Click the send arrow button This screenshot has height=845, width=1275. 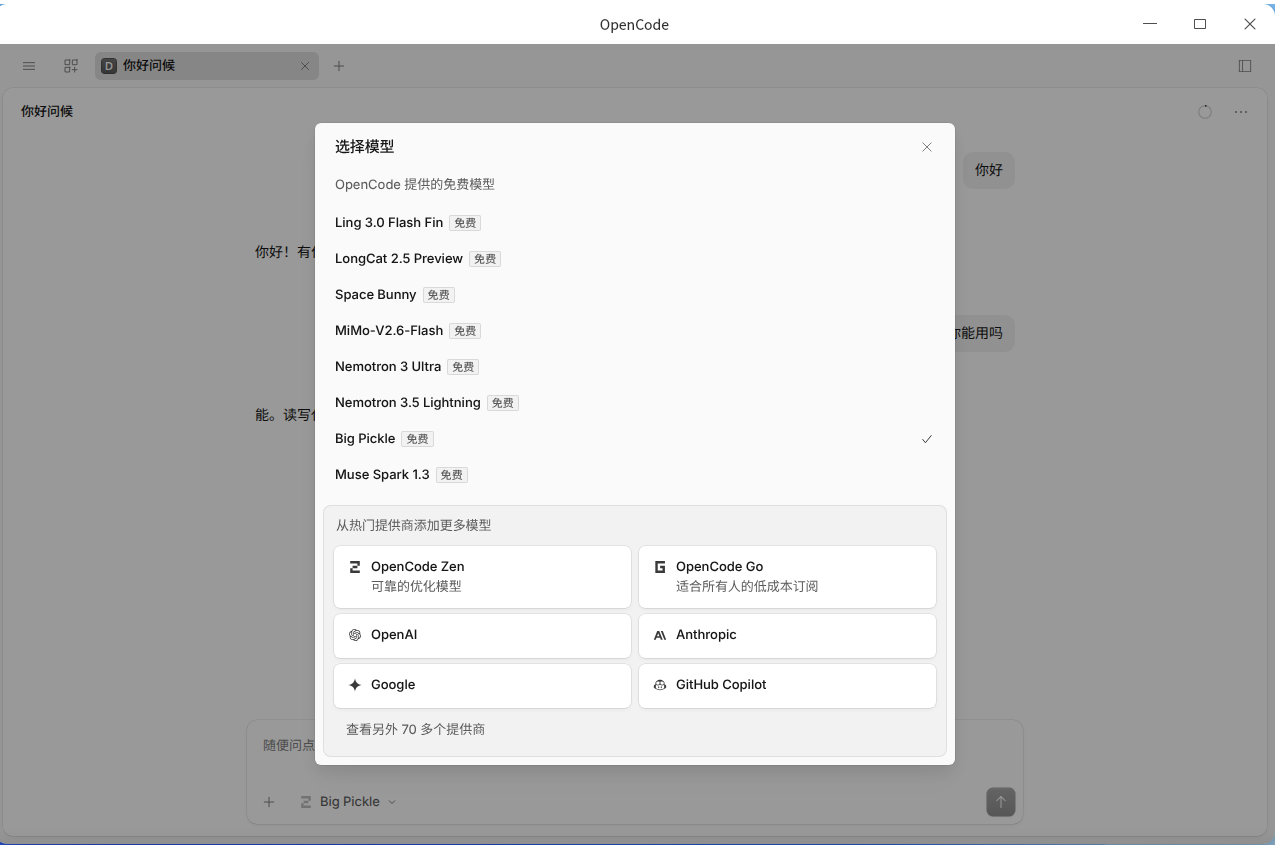point(1001,802)
